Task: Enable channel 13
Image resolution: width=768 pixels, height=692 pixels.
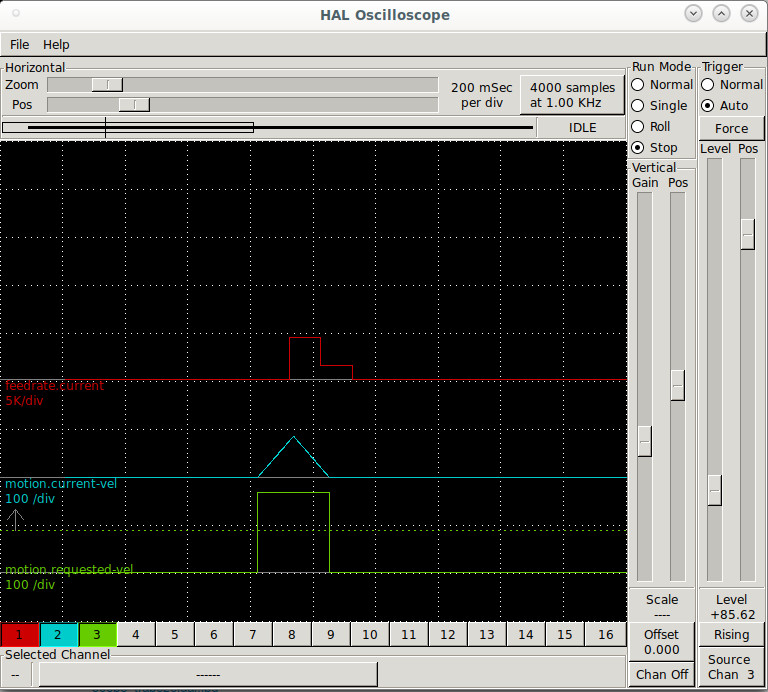Action: [487, 635]
